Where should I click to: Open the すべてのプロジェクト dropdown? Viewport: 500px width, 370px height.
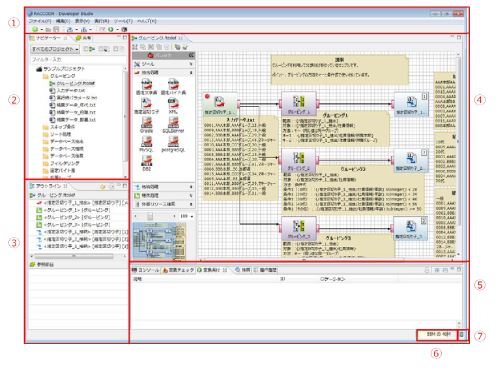pyautogui.click(x=55, y=49)
